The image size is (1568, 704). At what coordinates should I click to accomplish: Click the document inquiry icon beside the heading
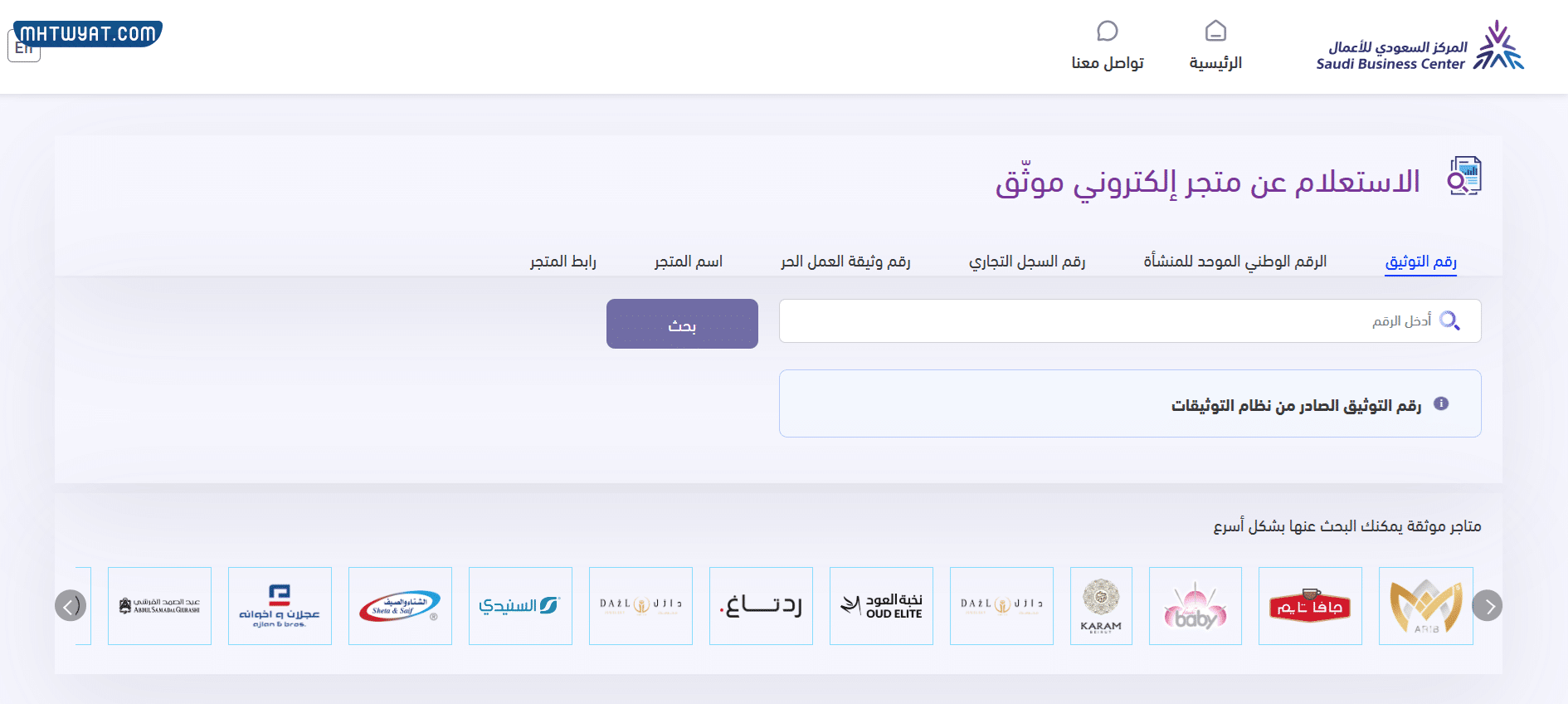1464,176
